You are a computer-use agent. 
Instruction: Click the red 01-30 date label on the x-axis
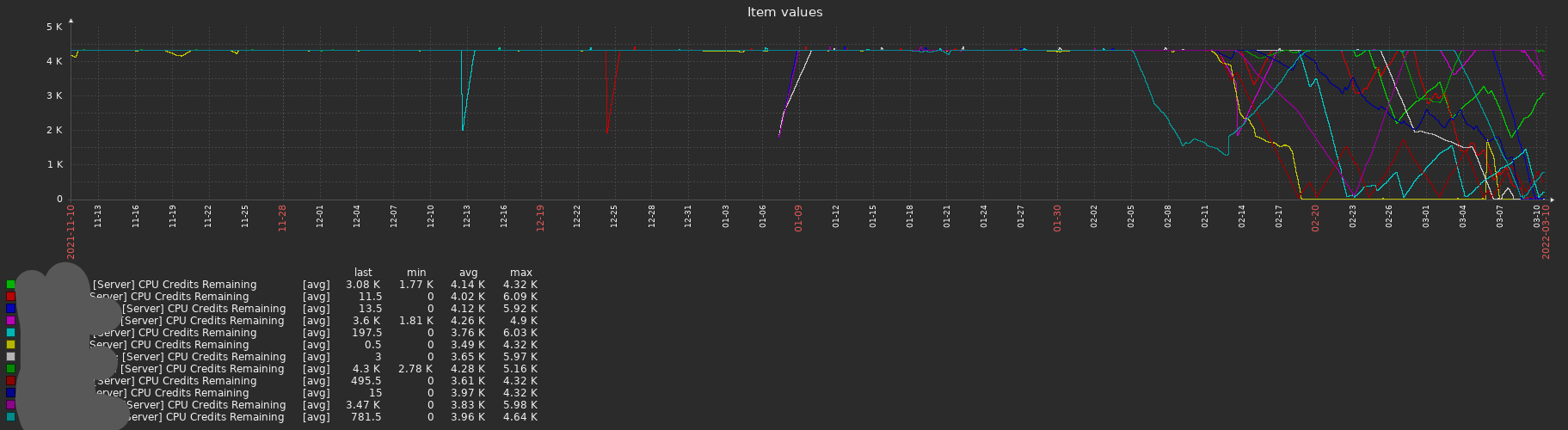coord(1057,218)
